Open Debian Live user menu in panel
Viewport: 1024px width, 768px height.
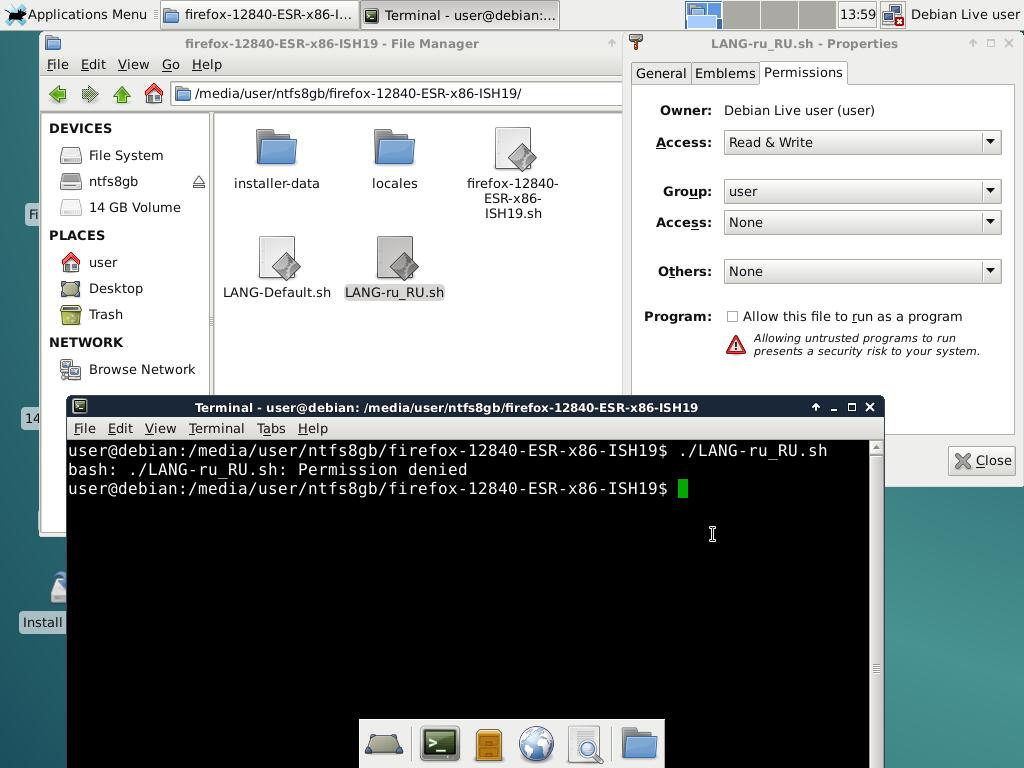click(x=965, y=14)
